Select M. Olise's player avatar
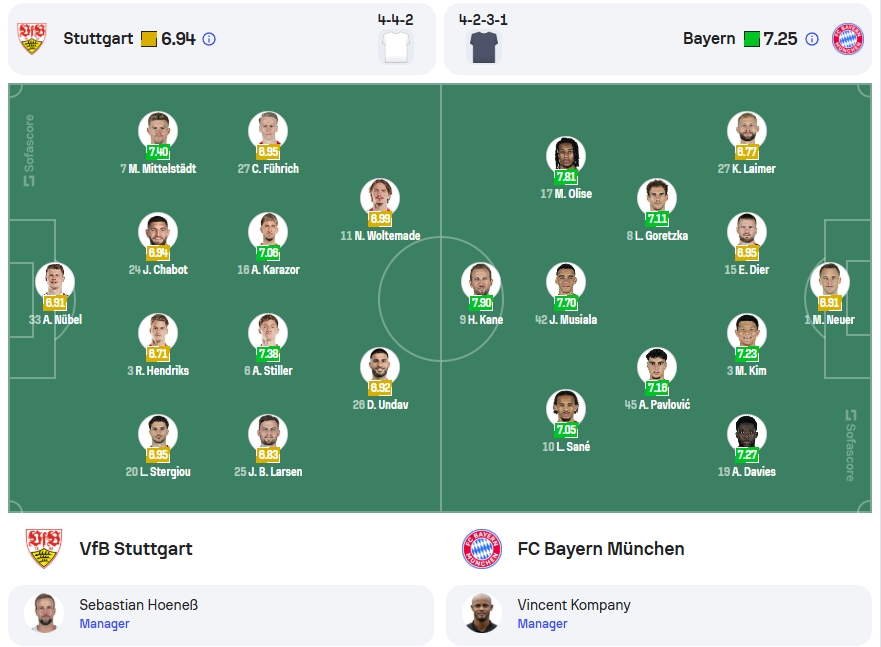This screenshot has height=647, width=881. [566, 154]
